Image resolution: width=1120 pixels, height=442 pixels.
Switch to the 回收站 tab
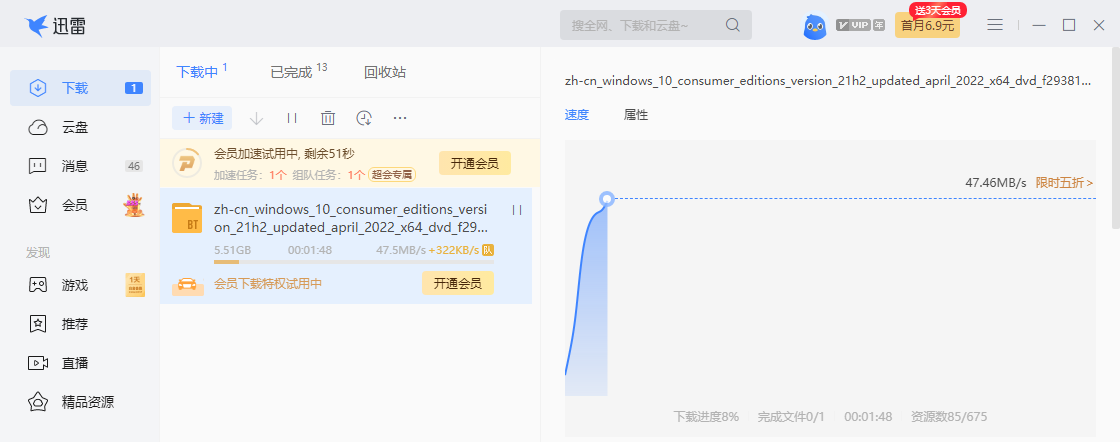(x=385, y=72)
